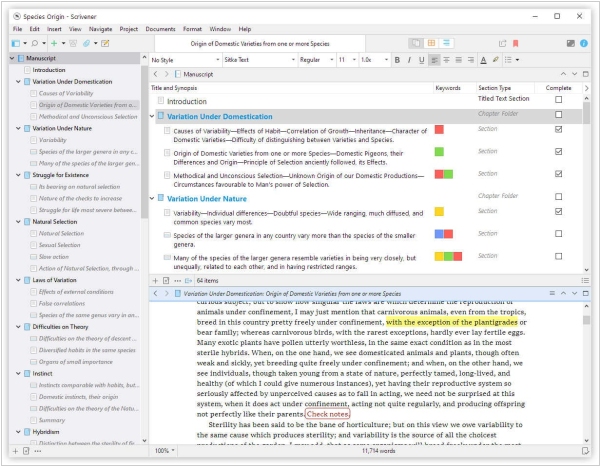Check Complete for Variation Under Nature folder

point(559,197)
